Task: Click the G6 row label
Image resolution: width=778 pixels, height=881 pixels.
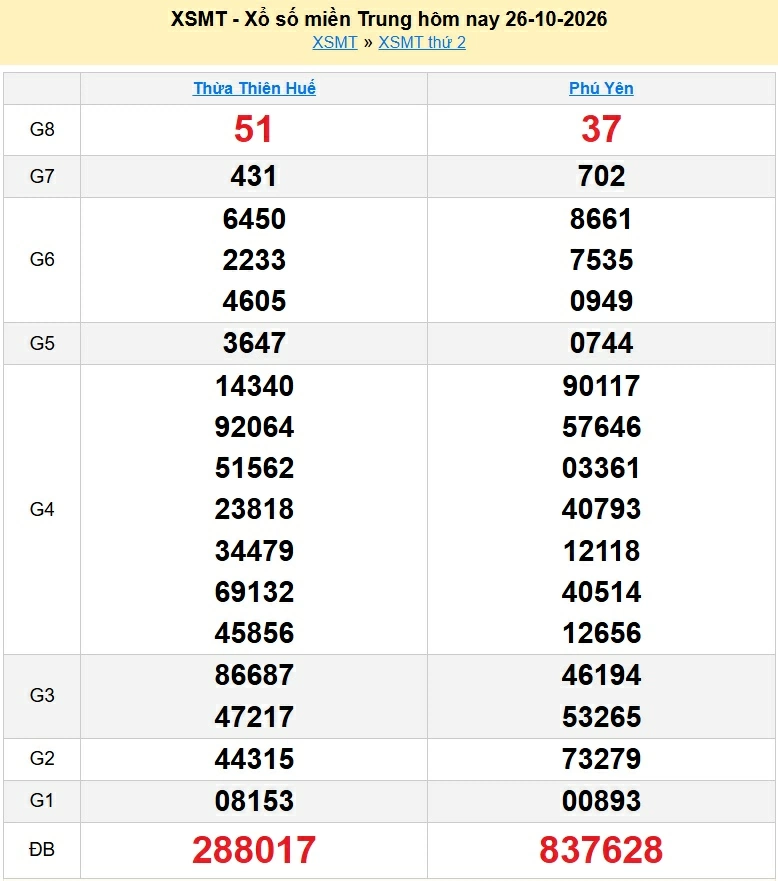Action: click(42, 260)
